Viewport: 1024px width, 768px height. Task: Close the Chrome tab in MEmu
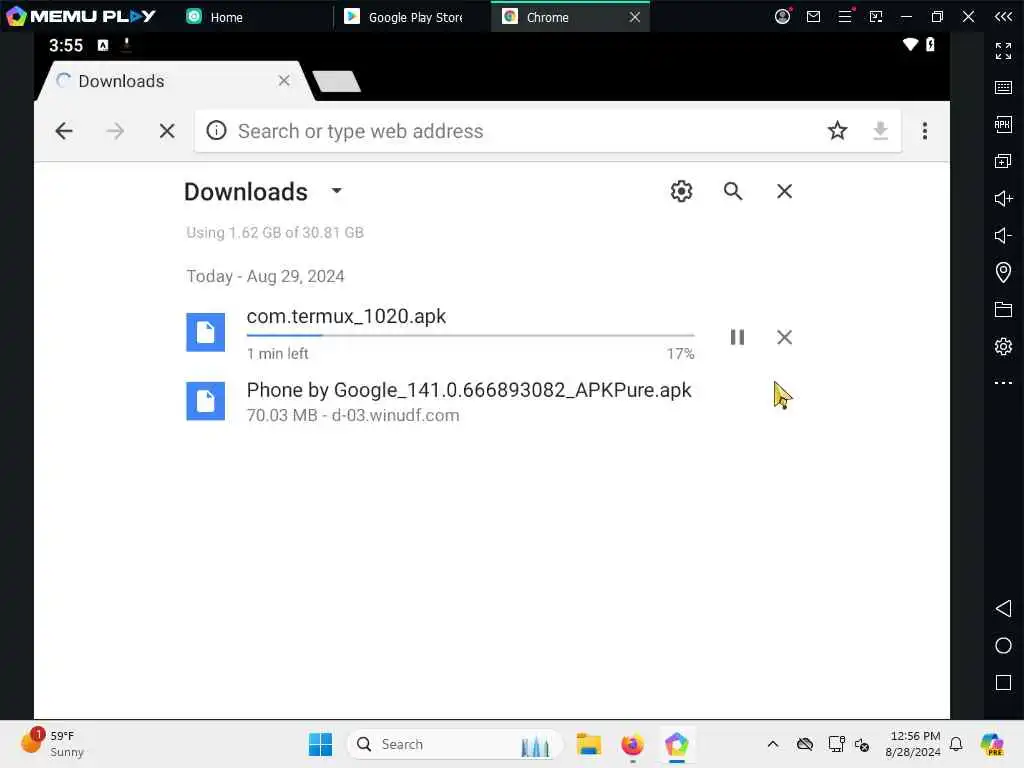pos(635,17)
